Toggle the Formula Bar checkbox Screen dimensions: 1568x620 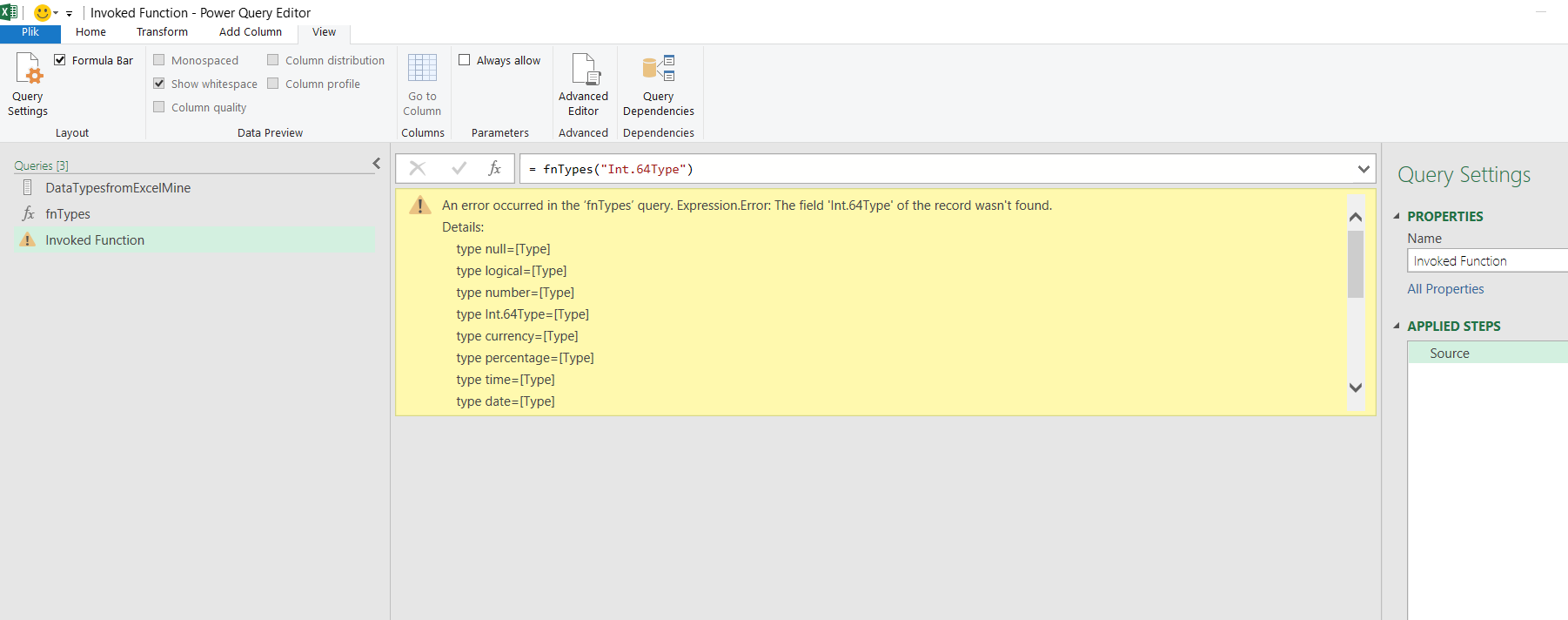pyautogui.click(x=60, y=60)
